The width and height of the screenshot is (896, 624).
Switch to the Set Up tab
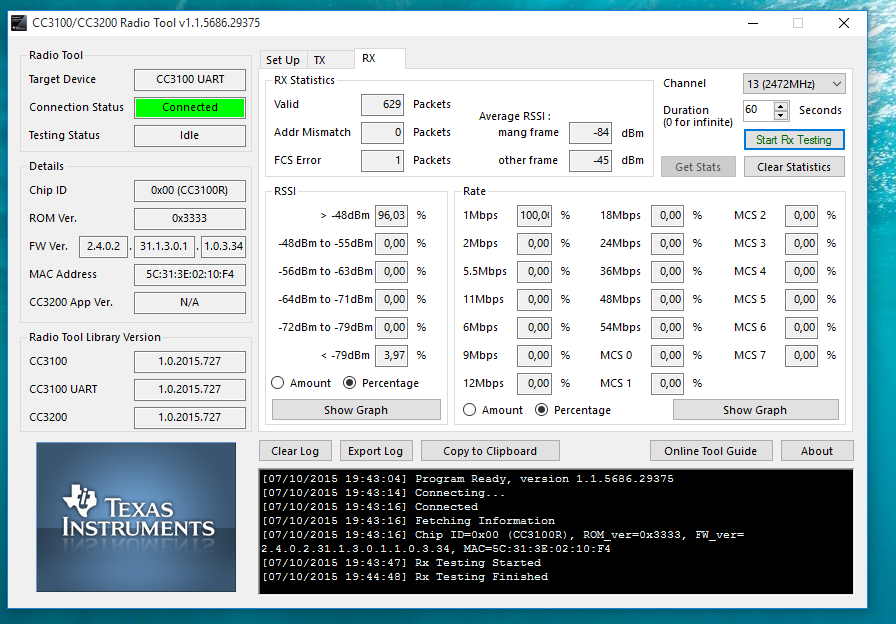pyautogui.click(x=283, y=60)
